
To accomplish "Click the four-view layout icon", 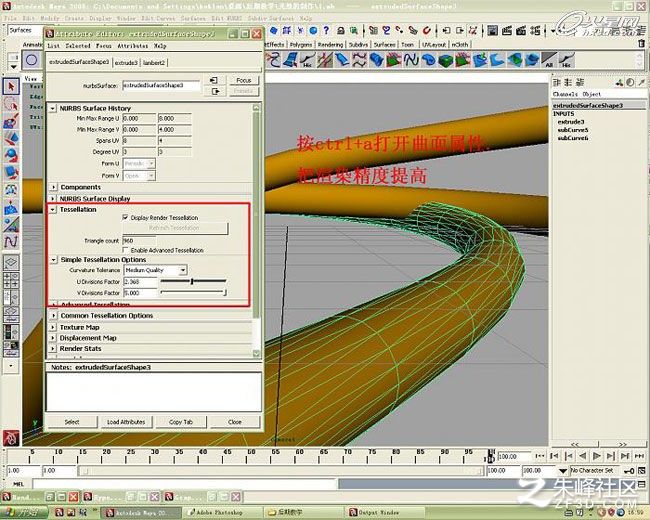I will pyautogui.click(x=11, y=280).
